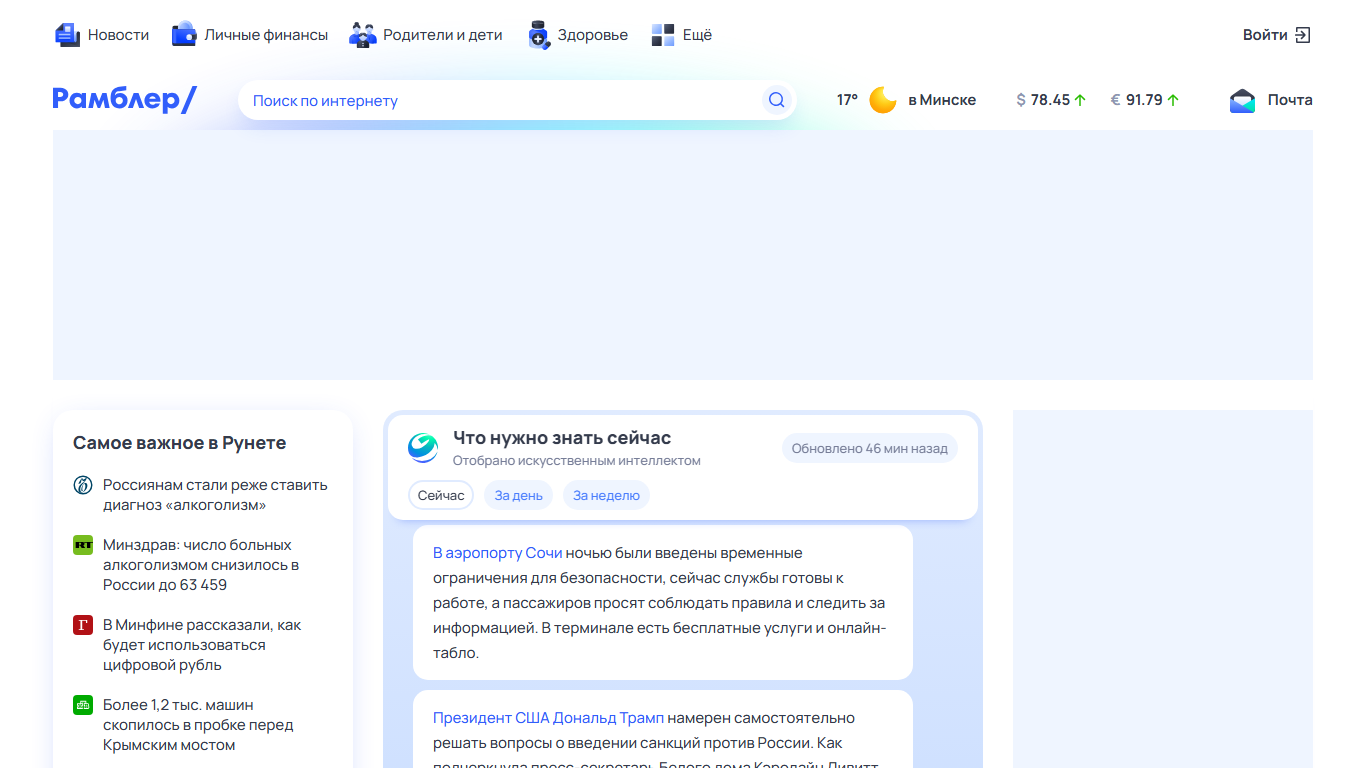Click the Личные финансы wallet icon

pos(184,35)
